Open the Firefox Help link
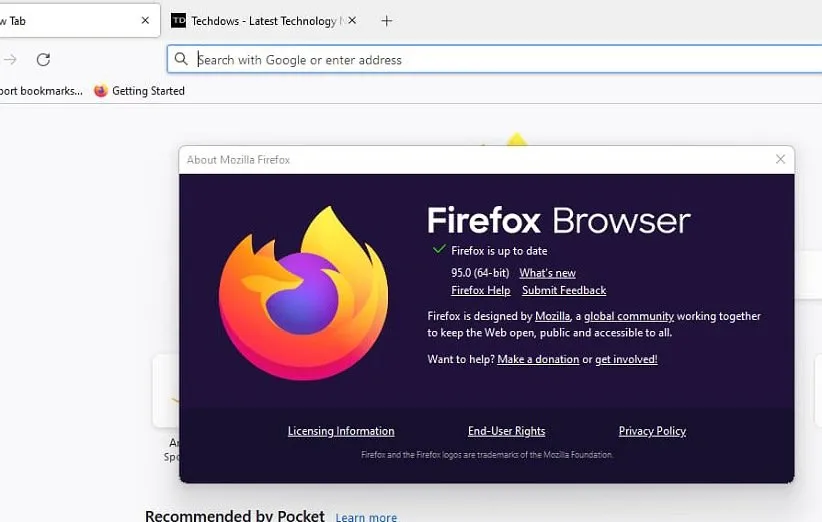Image resolution: width=822 pixels, height=522 pixels. pyautogui.click(x=480, y=290)
